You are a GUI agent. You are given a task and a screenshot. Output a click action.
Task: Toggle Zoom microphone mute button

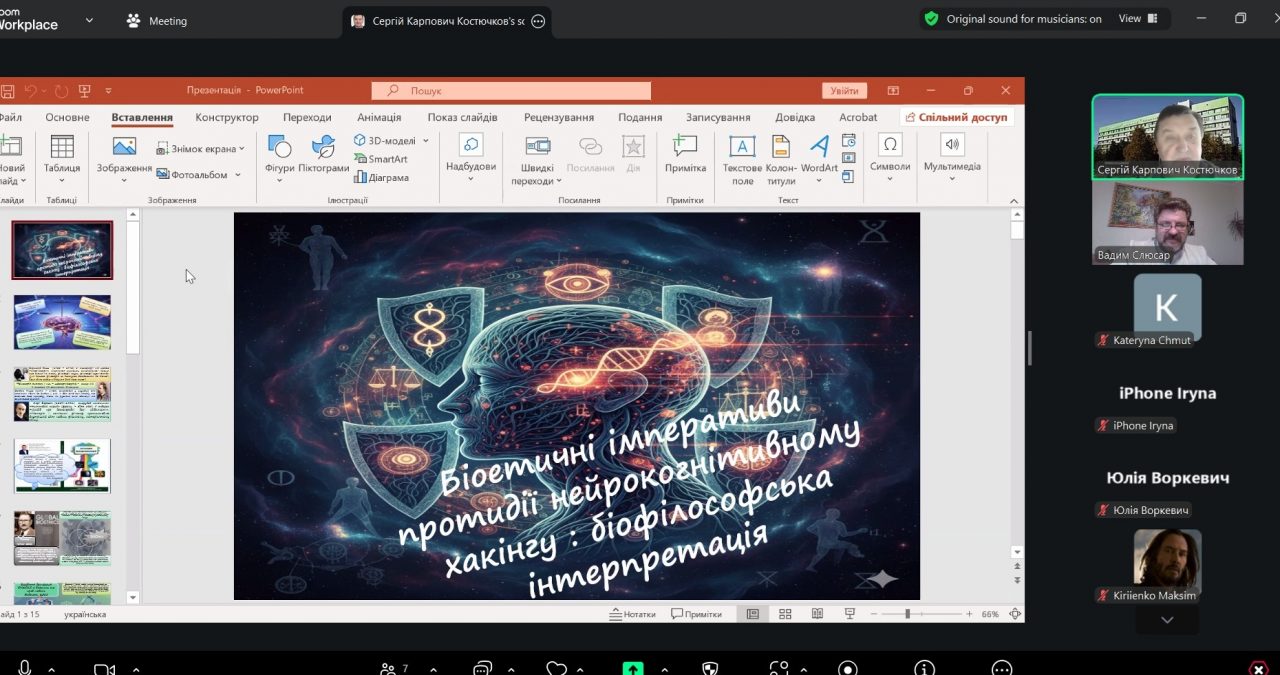pos(25,668)
